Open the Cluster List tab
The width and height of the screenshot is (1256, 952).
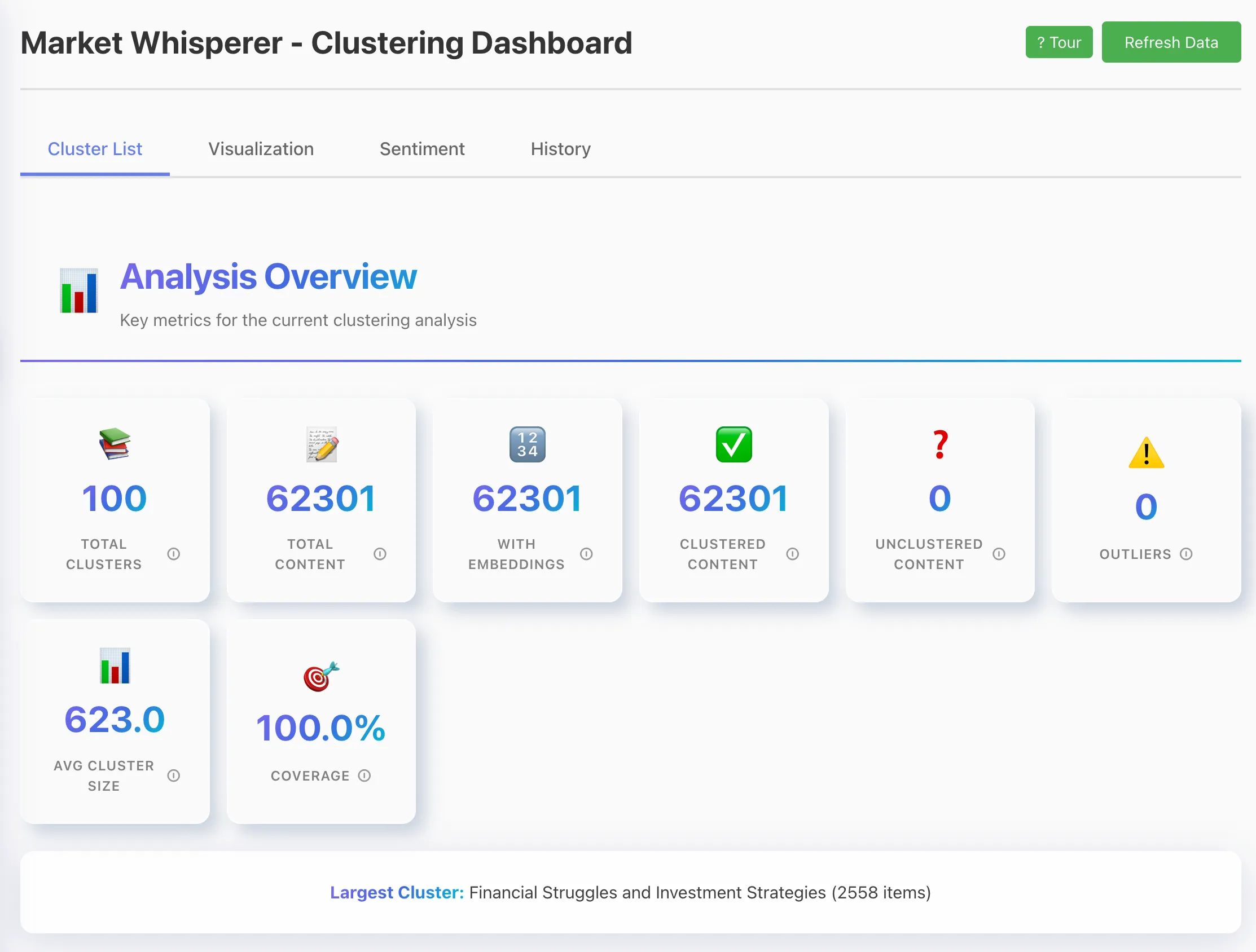click(95, 149)
